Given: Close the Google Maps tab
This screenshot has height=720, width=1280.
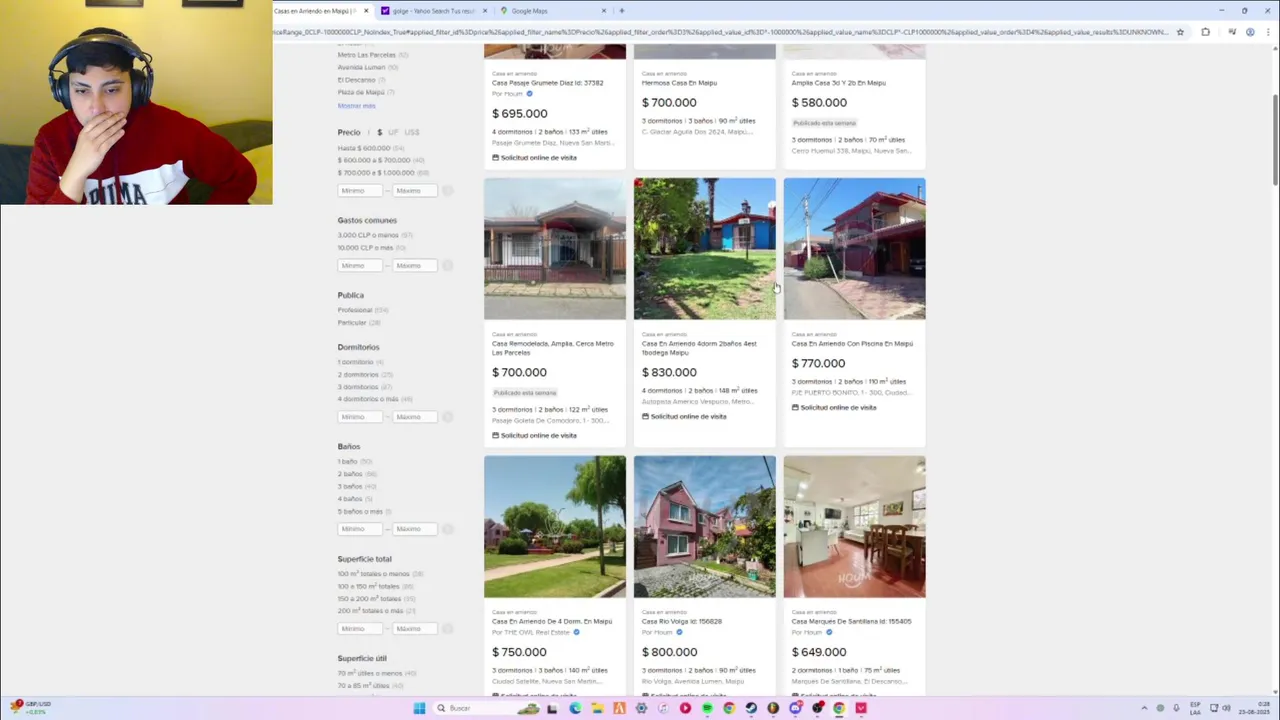Looking at the screenshot, I should [603, 11].
